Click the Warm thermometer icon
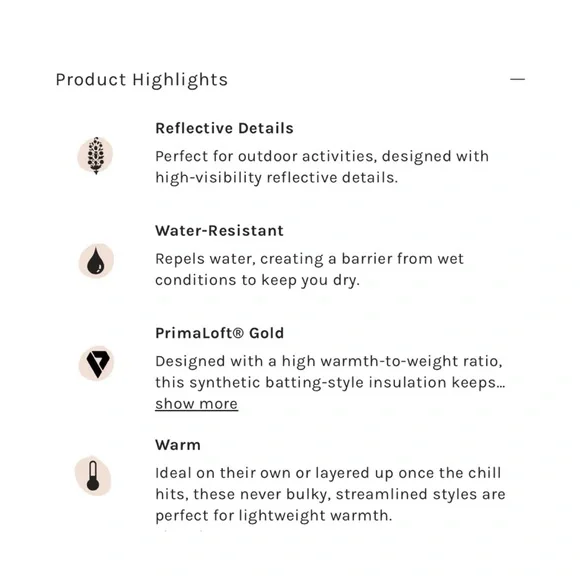Viewport: 580px width, 580px height. point(93,476)
